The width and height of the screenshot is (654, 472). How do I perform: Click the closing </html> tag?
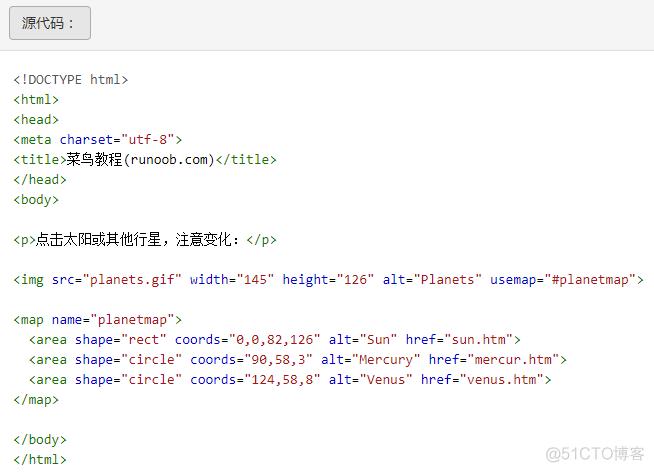click(x=40, y=460)
